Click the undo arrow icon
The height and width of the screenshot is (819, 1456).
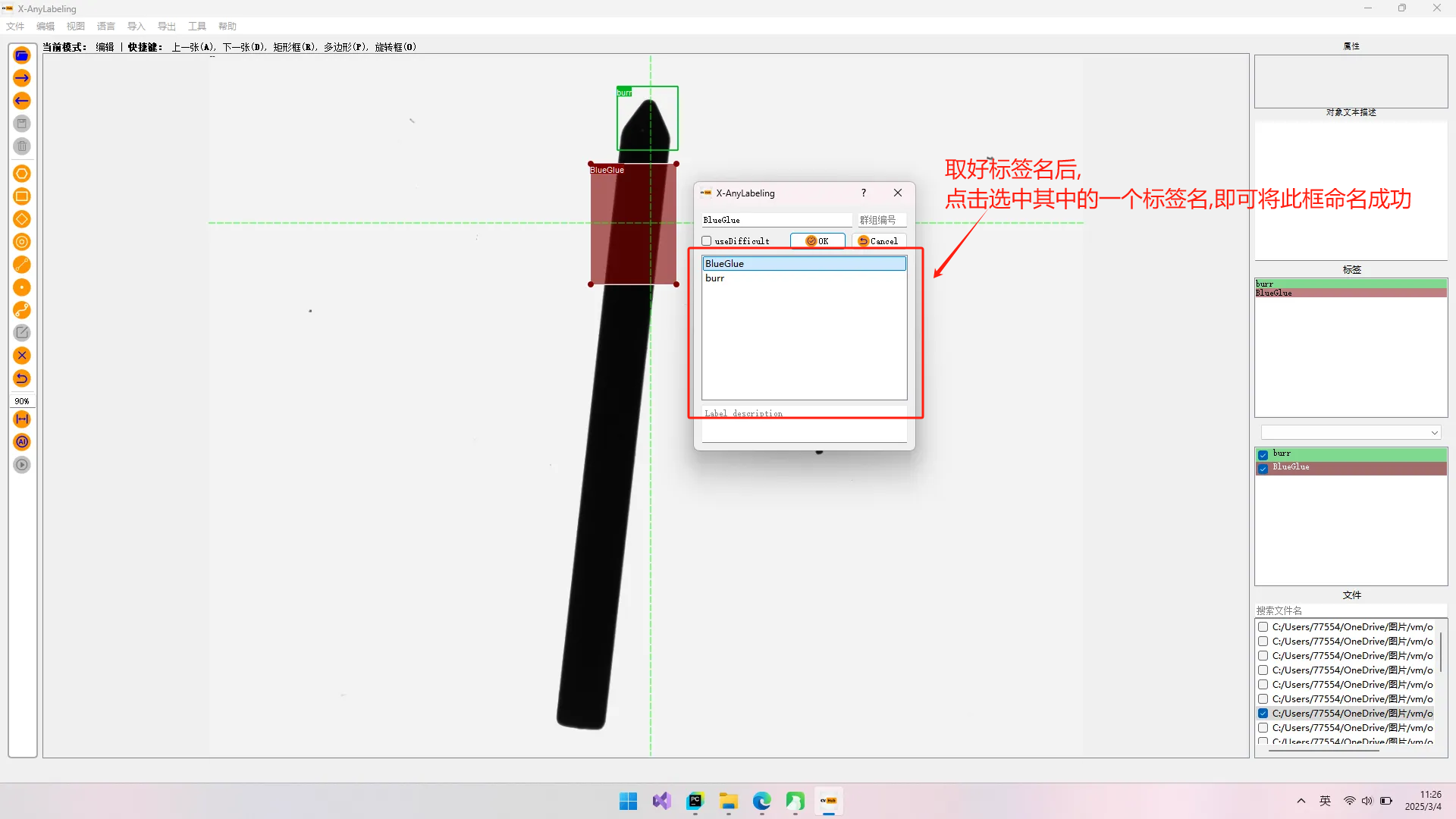point(22,378)
